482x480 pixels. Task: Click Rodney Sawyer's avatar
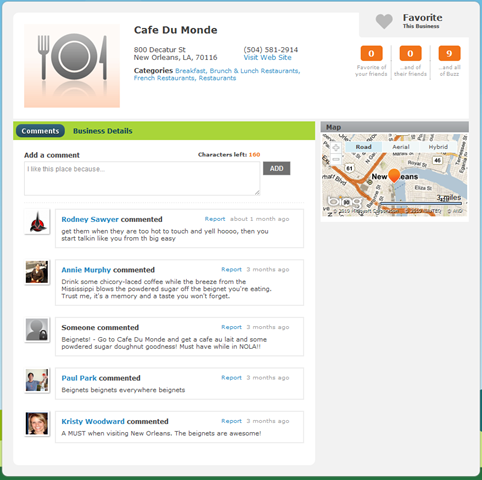pyautogui.click(x=37, y=222)
